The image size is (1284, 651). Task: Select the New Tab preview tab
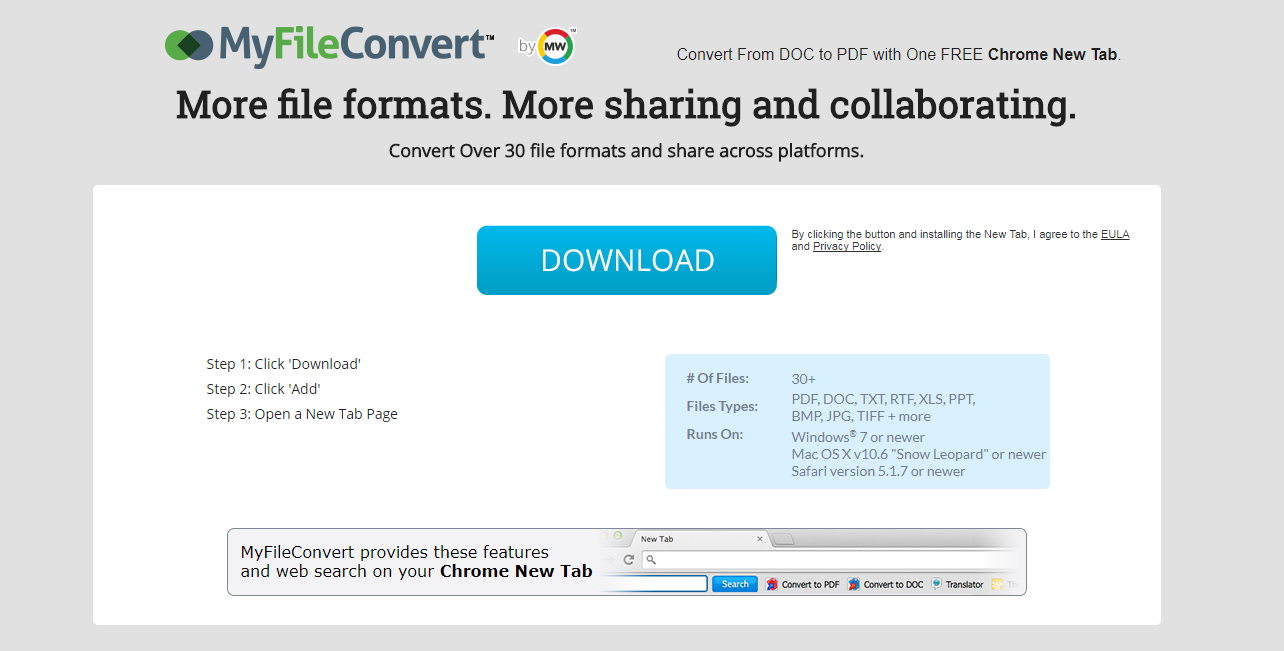point(700,539)
